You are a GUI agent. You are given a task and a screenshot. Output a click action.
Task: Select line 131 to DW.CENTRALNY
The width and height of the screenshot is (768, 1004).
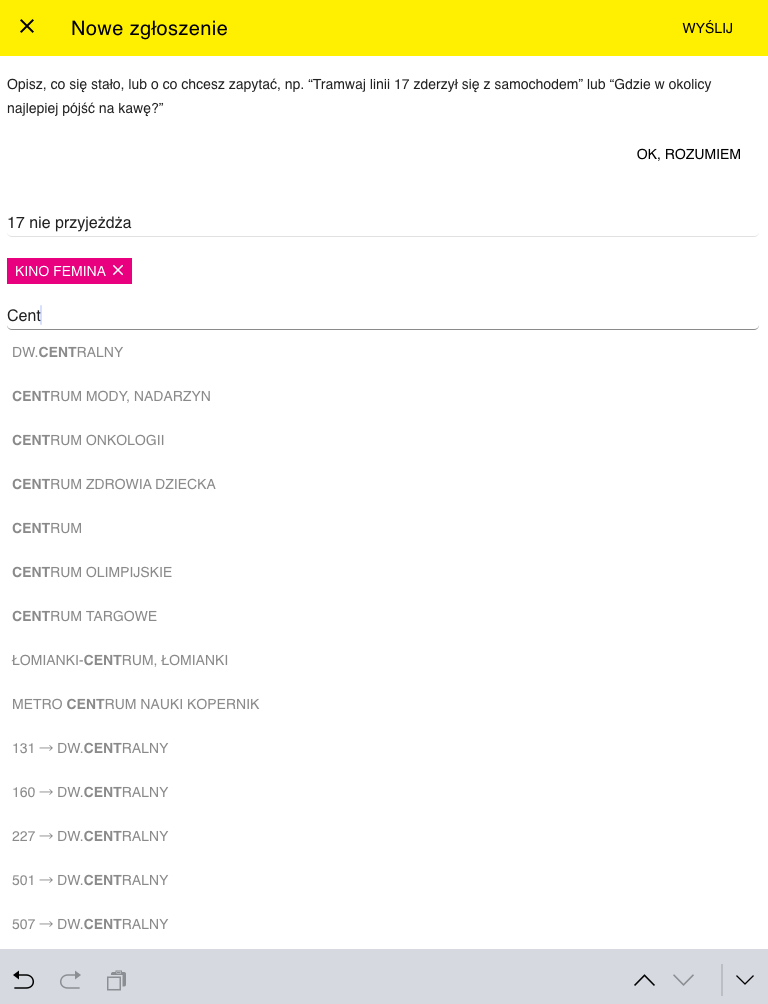pyautogui.click(x=384, y=748)
